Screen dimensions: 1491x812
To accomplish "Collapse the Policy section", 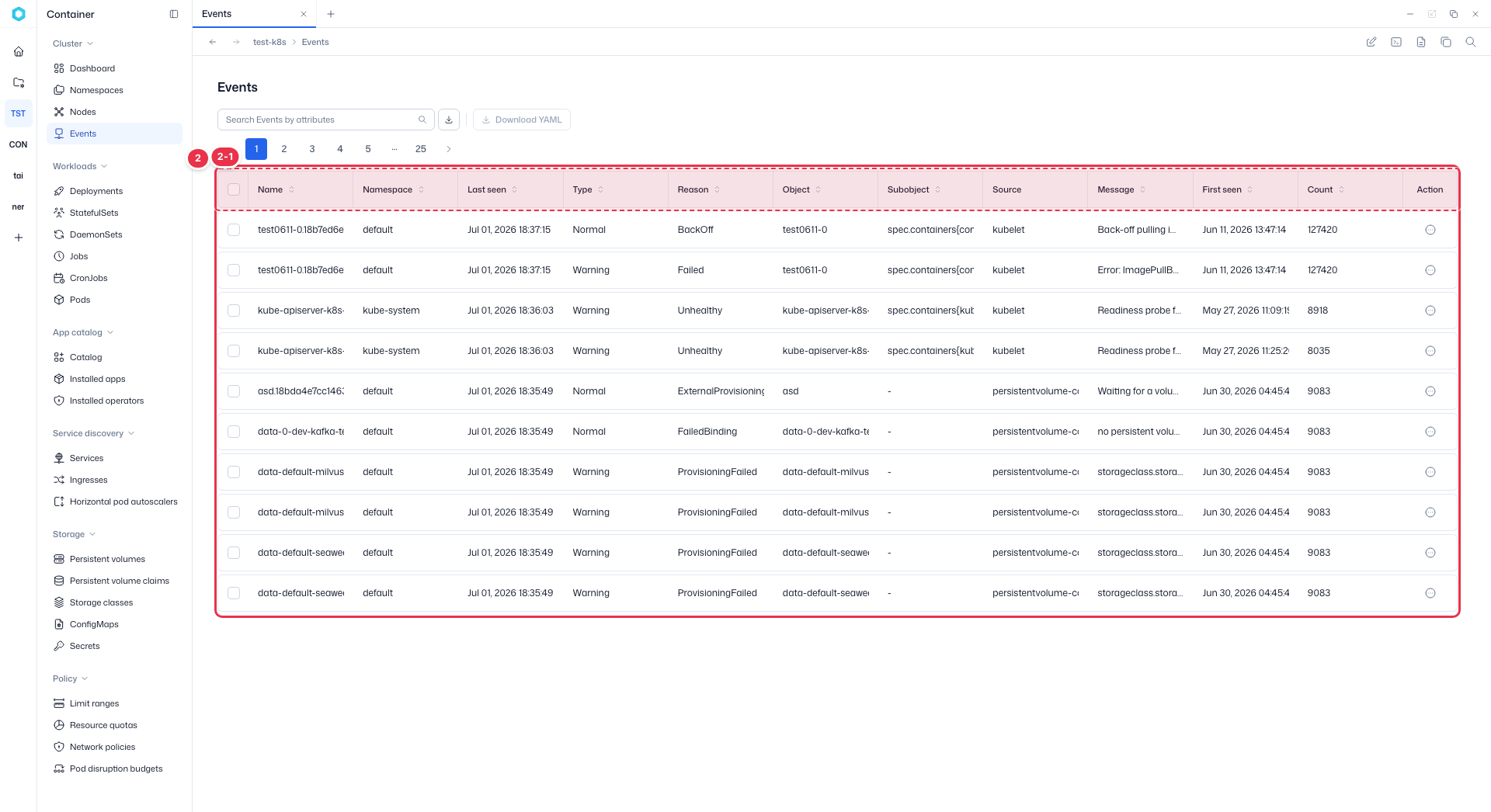I will pos(71,678).
